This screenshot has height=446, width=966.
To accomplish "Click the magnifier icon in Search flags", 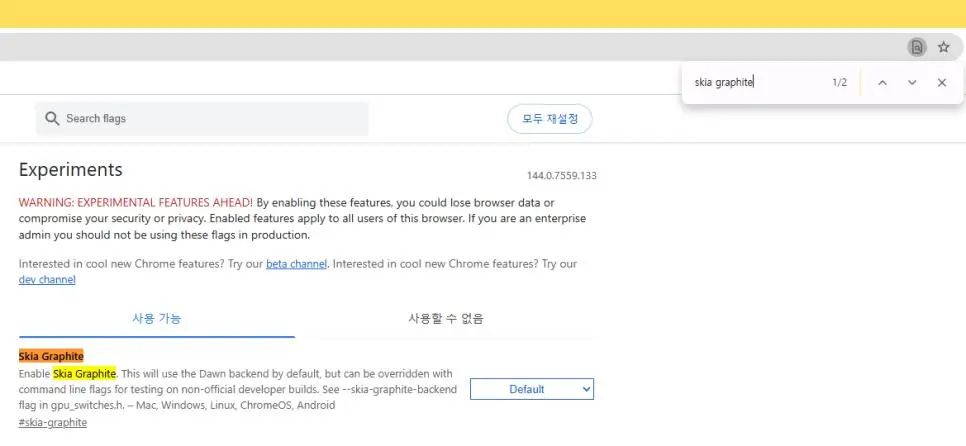I will (x=52, y=119).
